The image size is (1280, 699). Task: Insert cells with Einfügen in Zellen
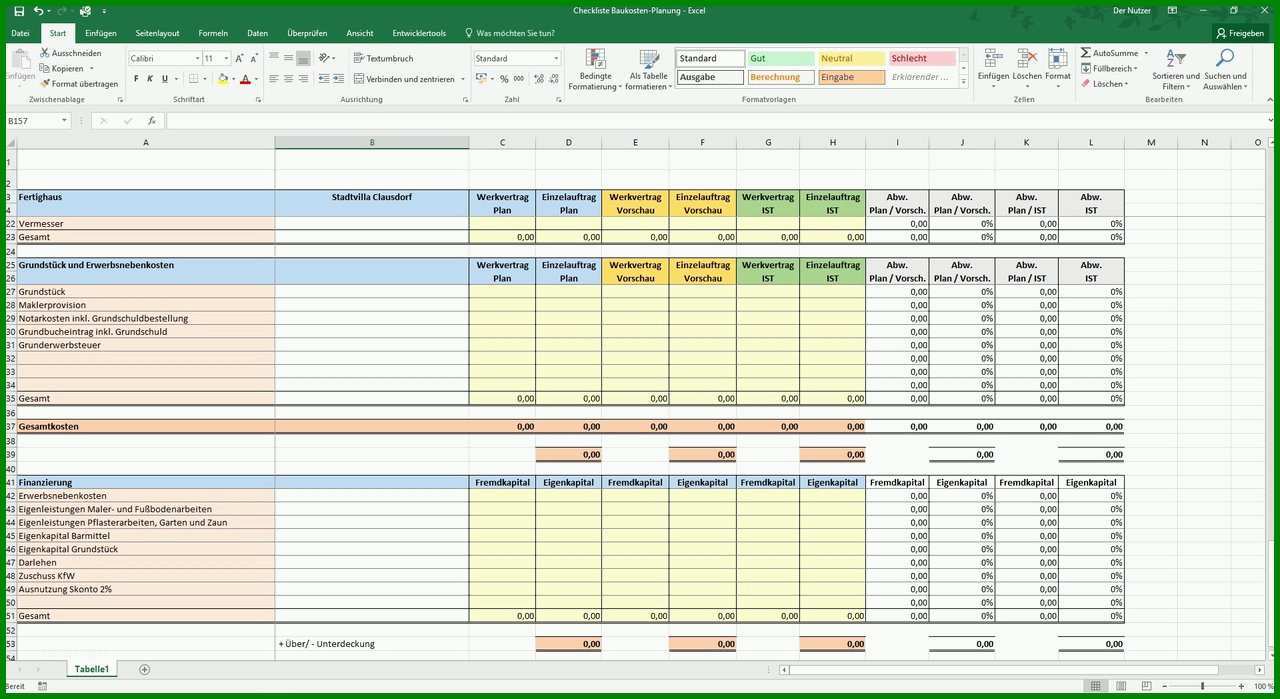point(993,70)
